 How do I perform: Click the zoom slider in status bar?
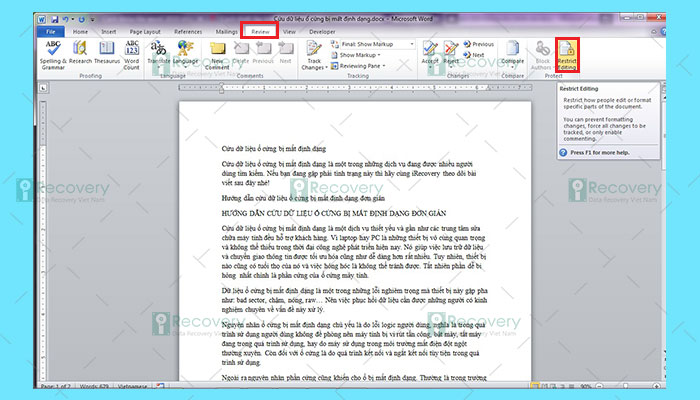(626, 386)
